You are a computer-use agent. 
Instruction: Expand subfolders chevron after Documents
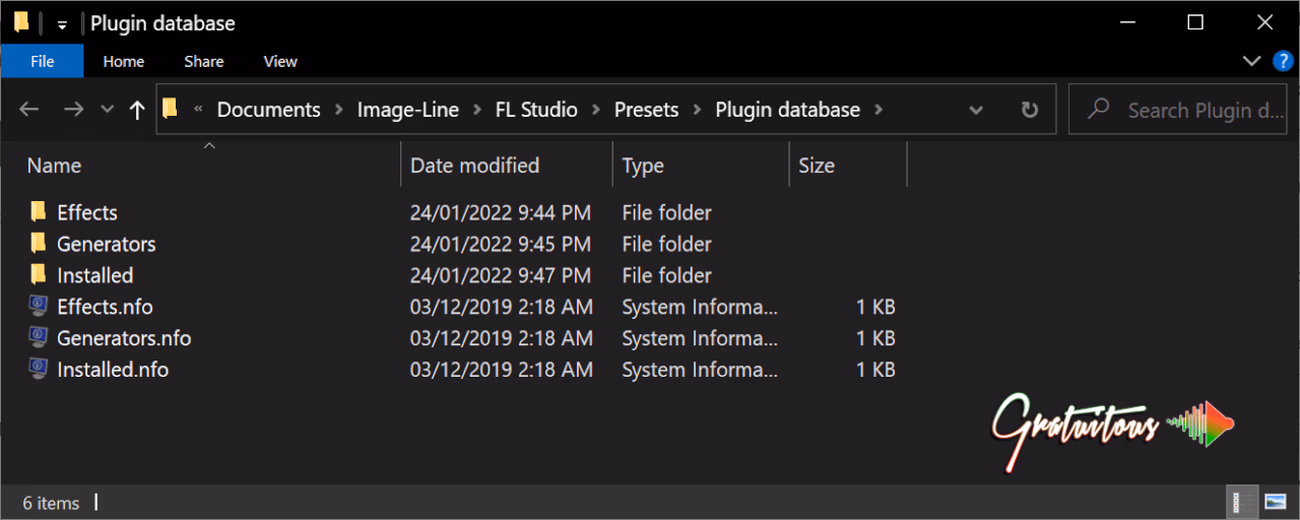tap(339, 110)
